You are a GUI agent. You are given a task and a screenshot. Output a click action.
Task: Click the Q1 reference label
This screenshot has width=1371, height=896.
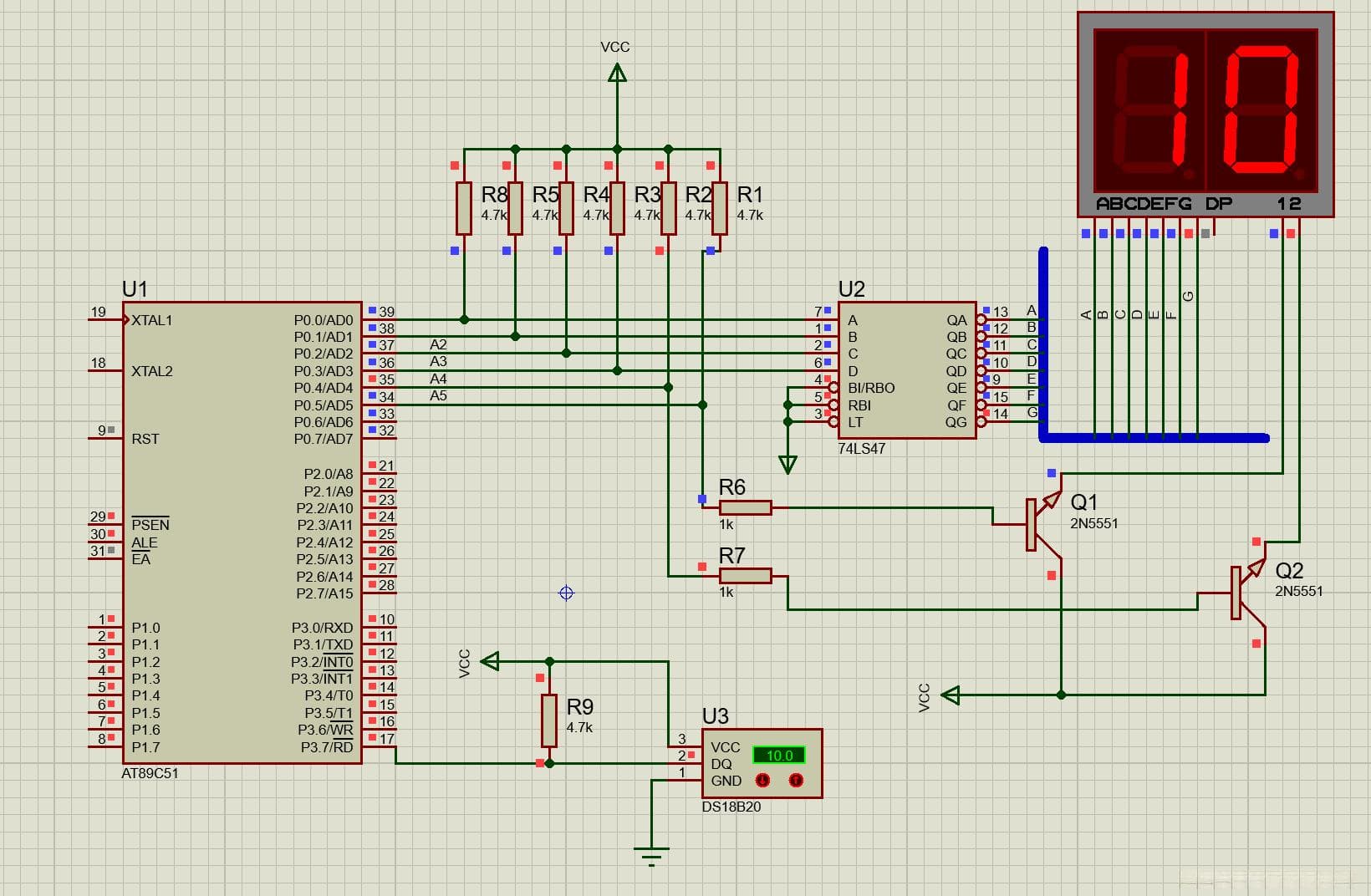pos(1083,502)
